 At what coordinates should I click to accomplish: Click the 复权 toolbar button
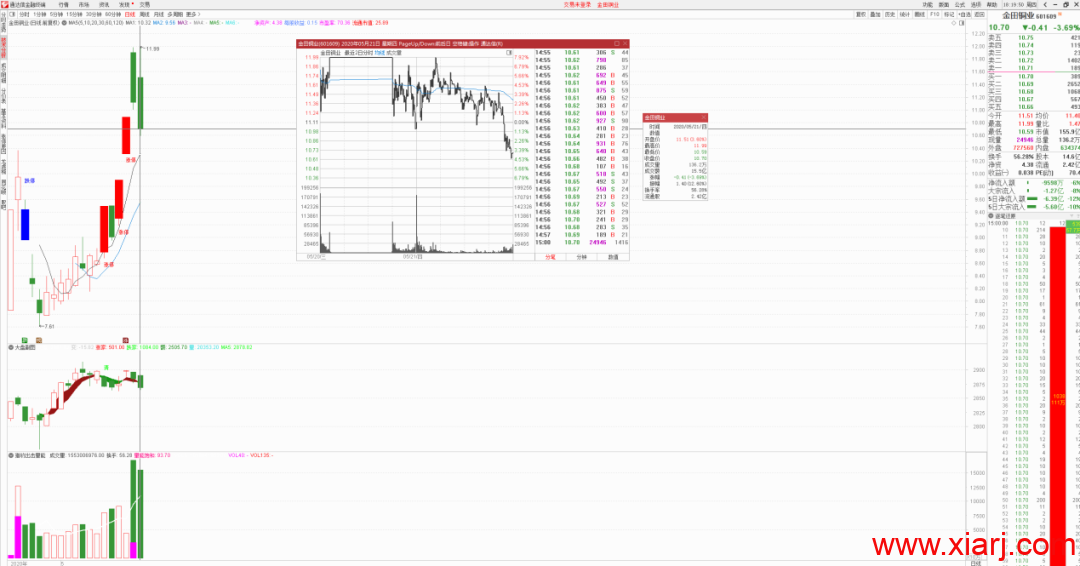coord(860,14)
